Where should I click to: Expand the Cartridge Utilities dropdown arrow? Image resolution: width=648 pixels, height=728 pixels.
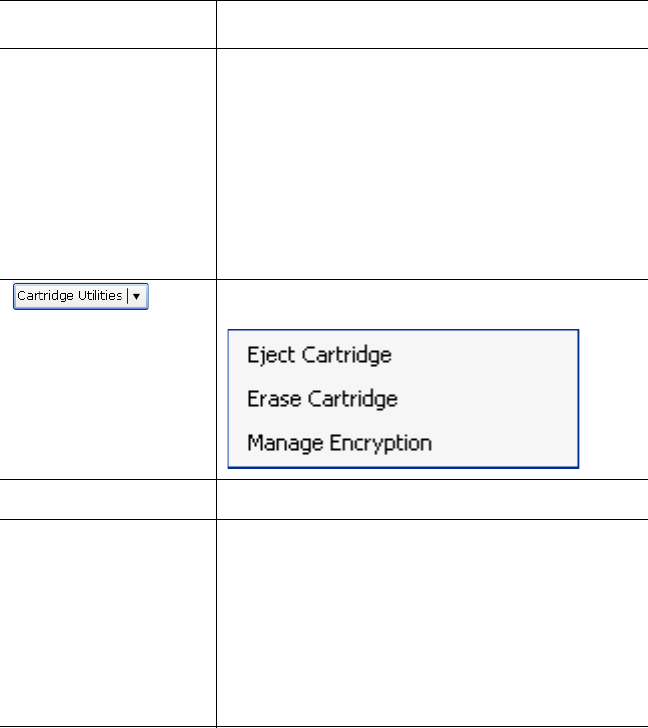point(137,296)
